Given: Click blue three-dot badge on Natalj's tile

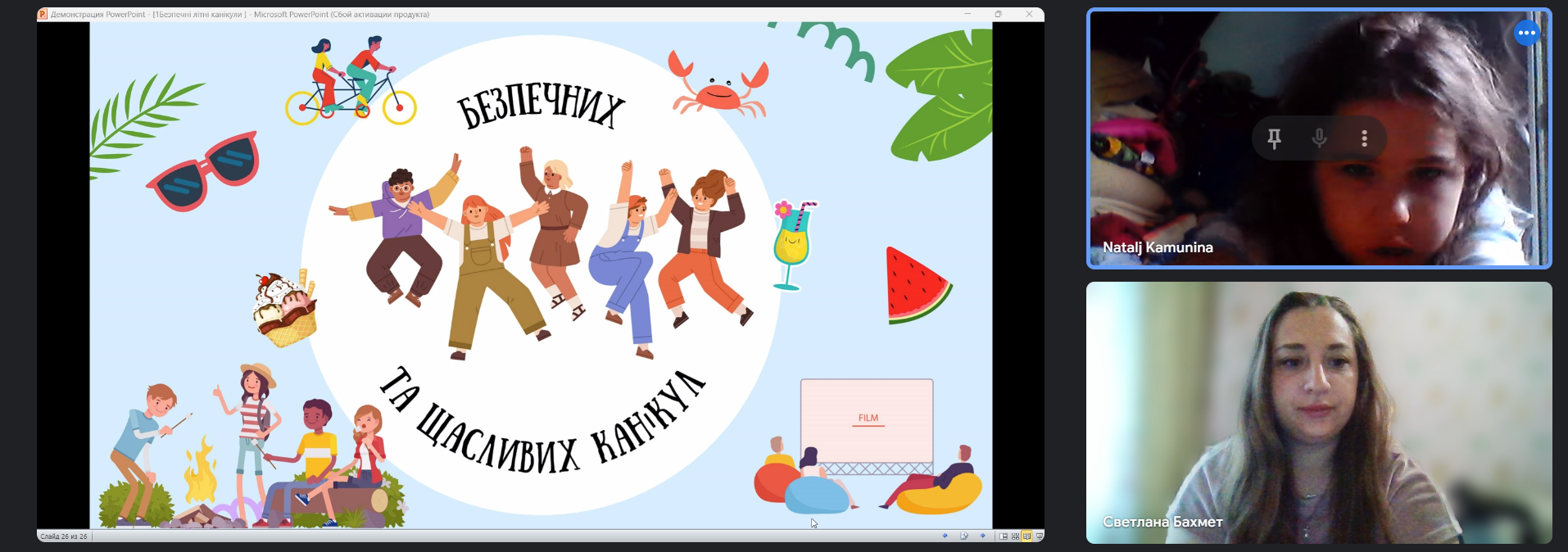Looking at the screenshot, I should (x=1526, y=34).
